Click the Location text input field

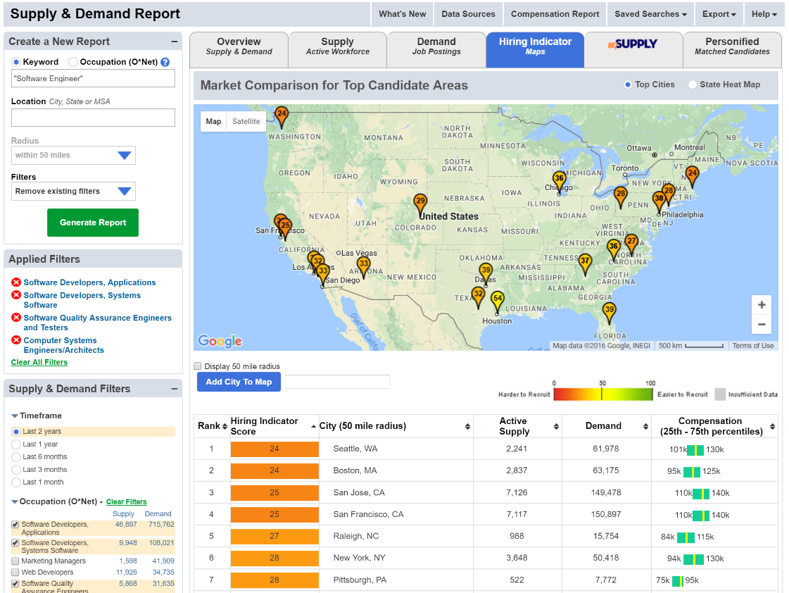tap(93, 119)
